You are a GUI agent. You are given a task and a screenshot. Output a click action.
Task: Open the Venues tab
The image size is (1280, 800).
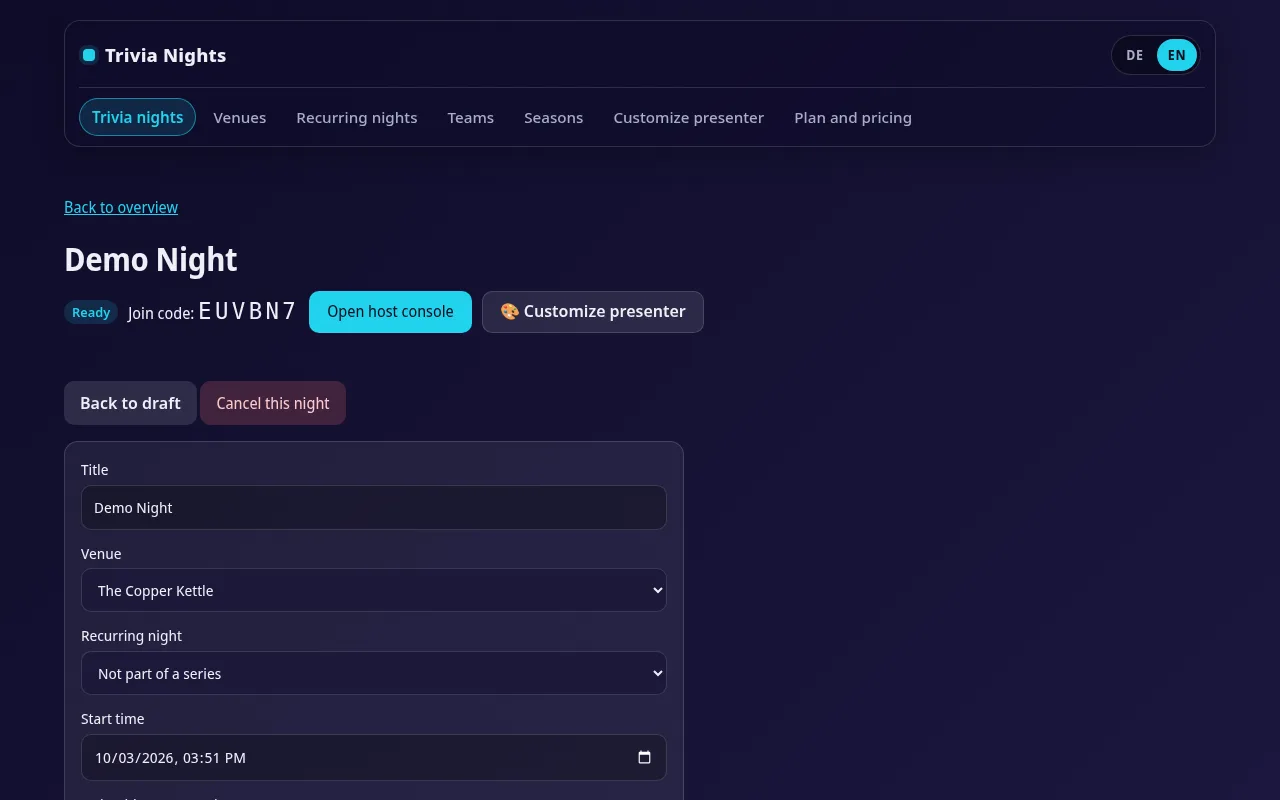(x=240, y=118)
